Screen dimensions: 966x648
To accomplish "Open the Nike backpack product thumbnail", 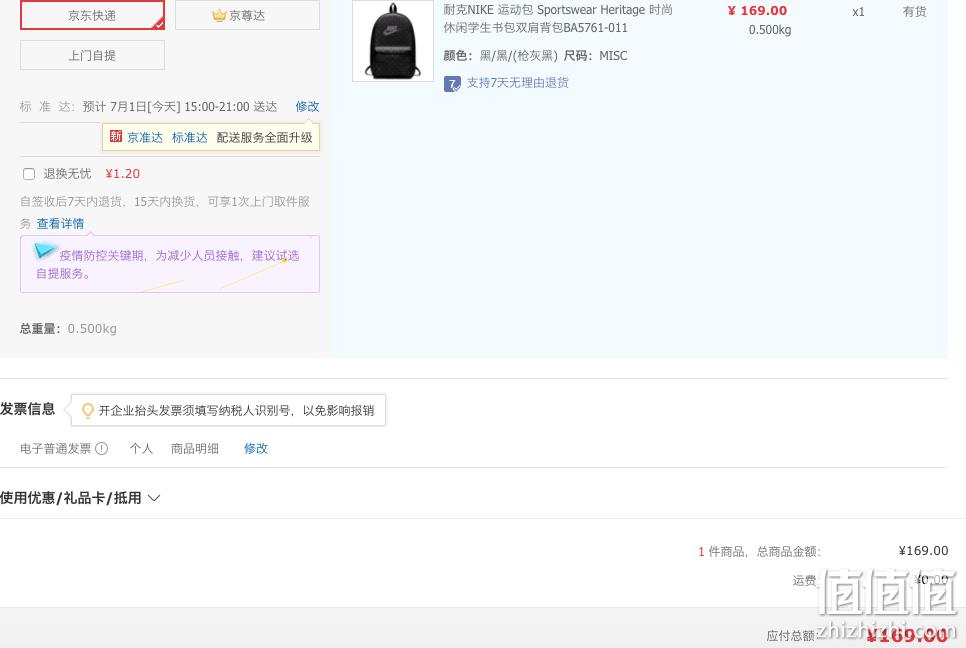I will [x=393, y=41].
